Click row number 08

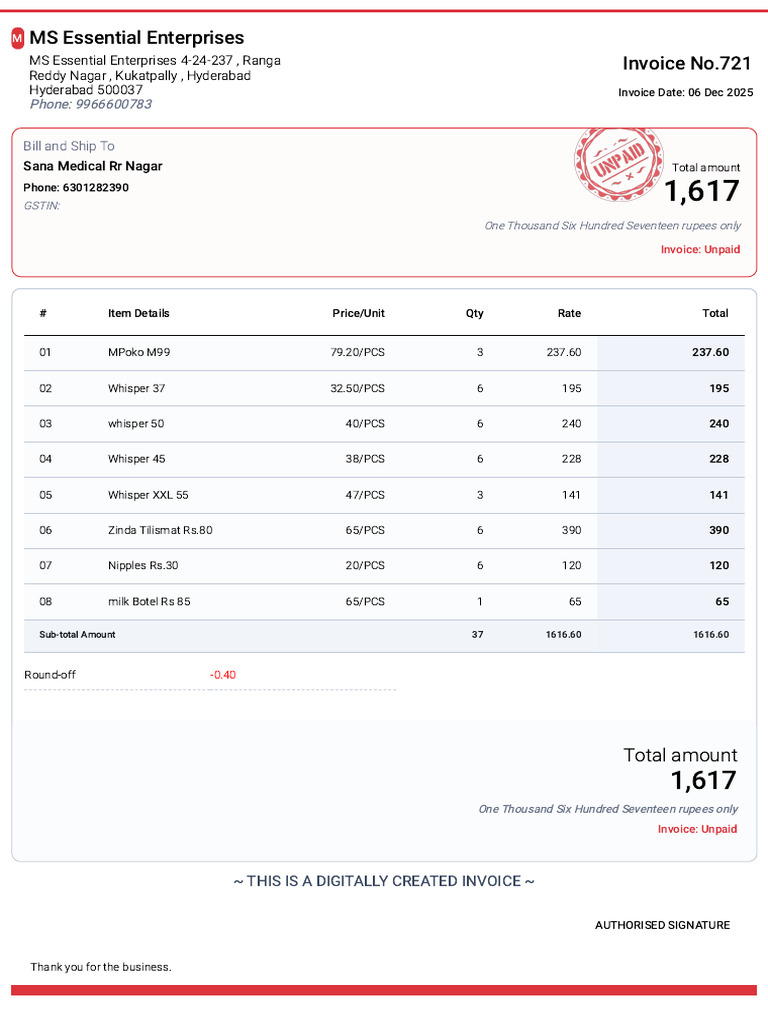pos(45,601)
